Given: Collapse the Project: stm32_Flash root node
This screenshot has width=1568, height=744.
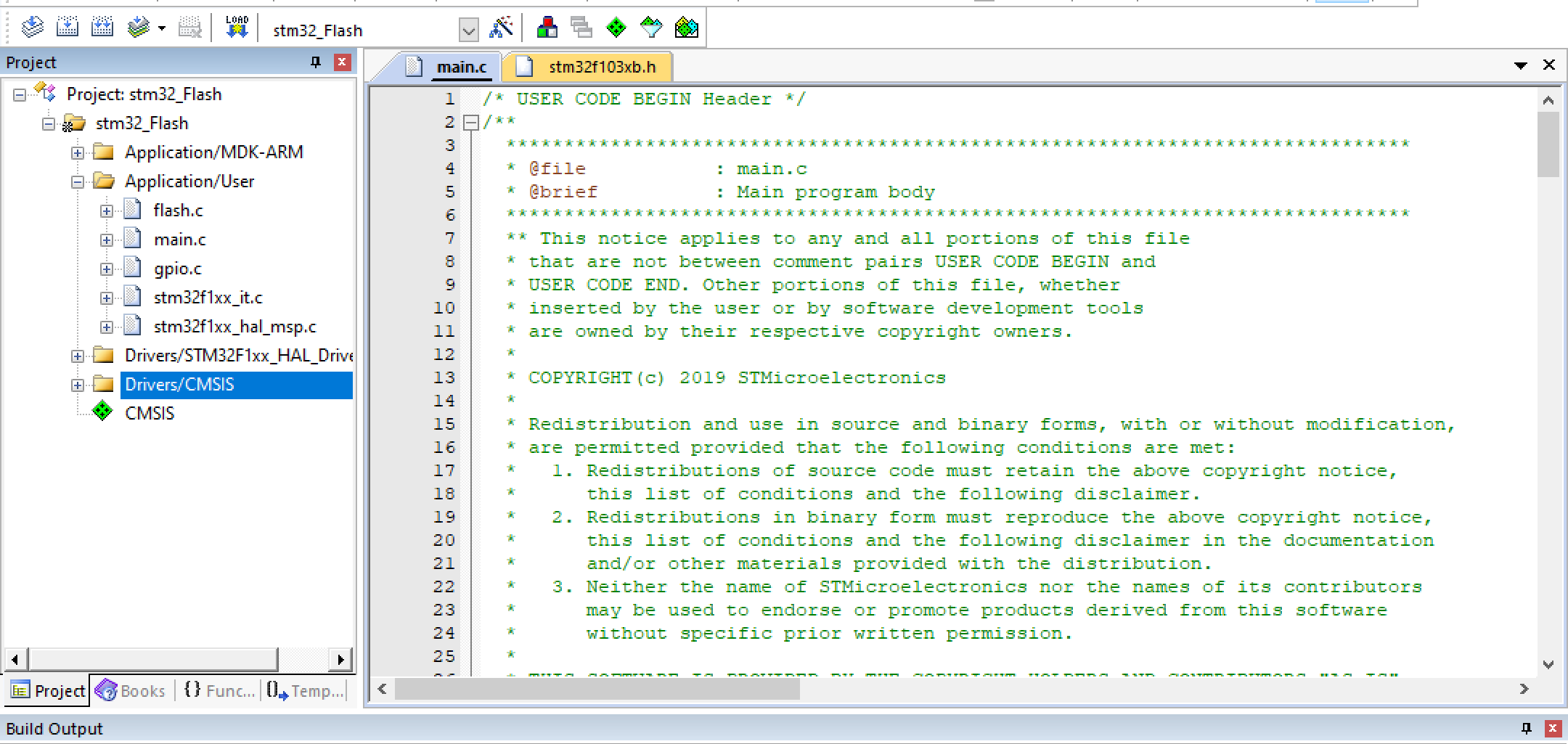Looking at the screenshot, I should [x=20, y=94].
